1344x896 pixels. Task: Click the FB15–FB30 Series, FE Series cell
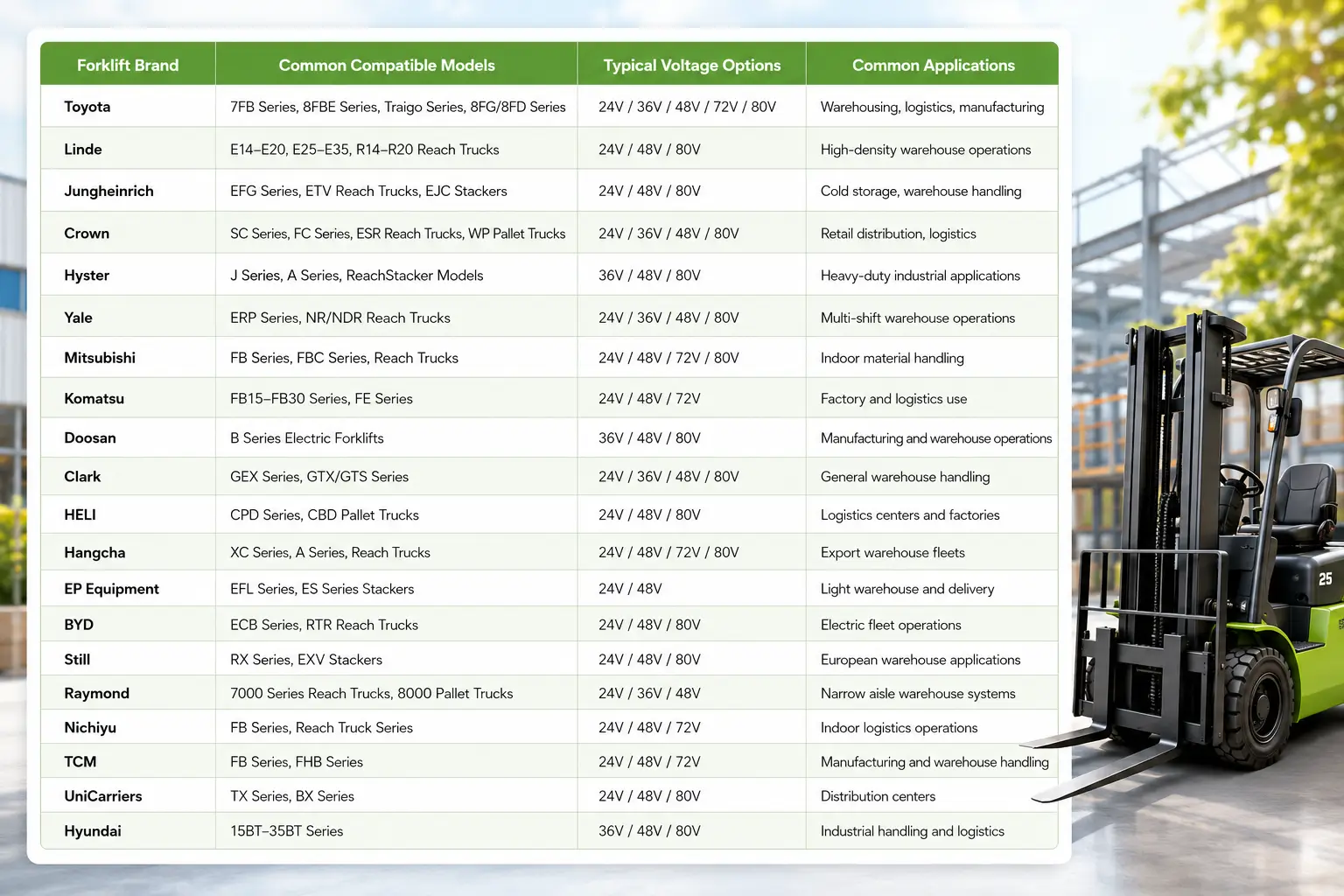pos(396,398)
